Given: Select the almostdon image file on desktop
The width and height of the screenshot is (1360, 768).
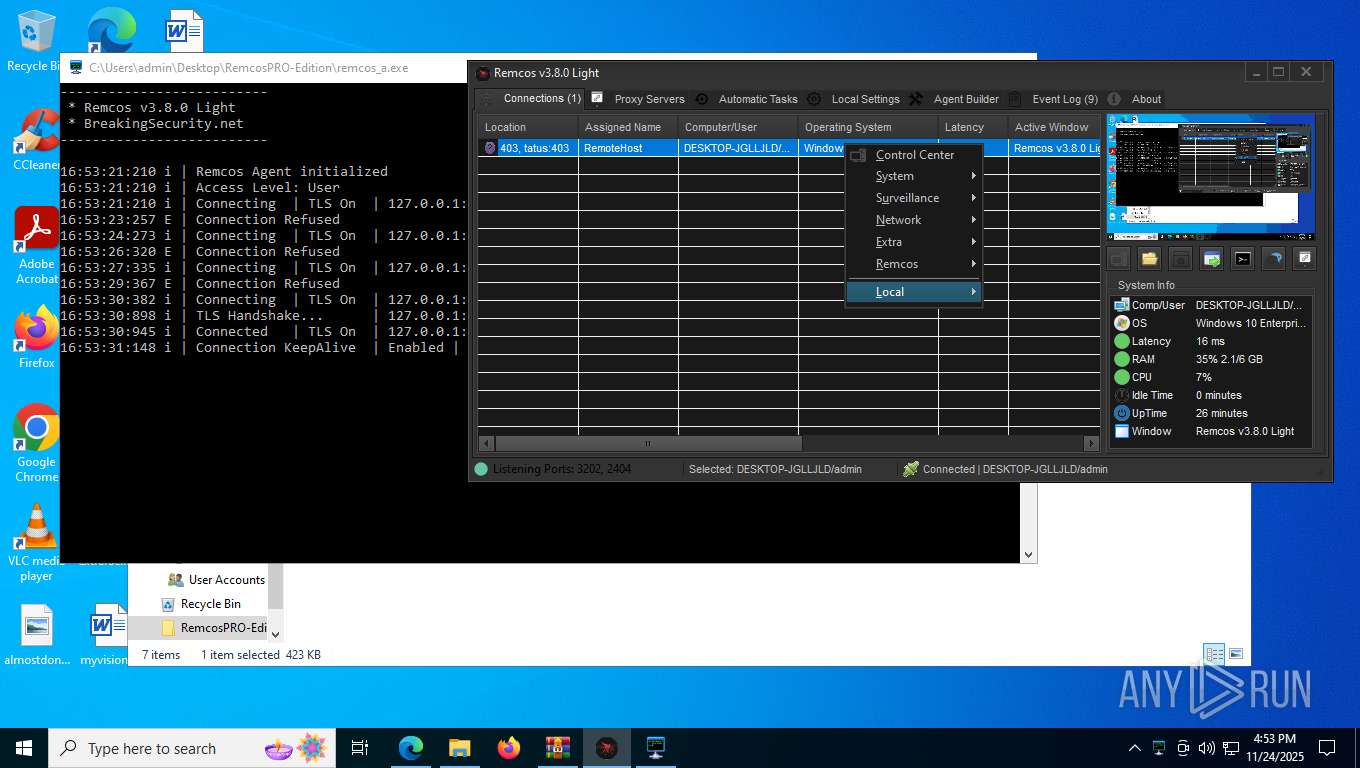Looking at the screenshot, I should pyautogui.click(x=37, y=635).
